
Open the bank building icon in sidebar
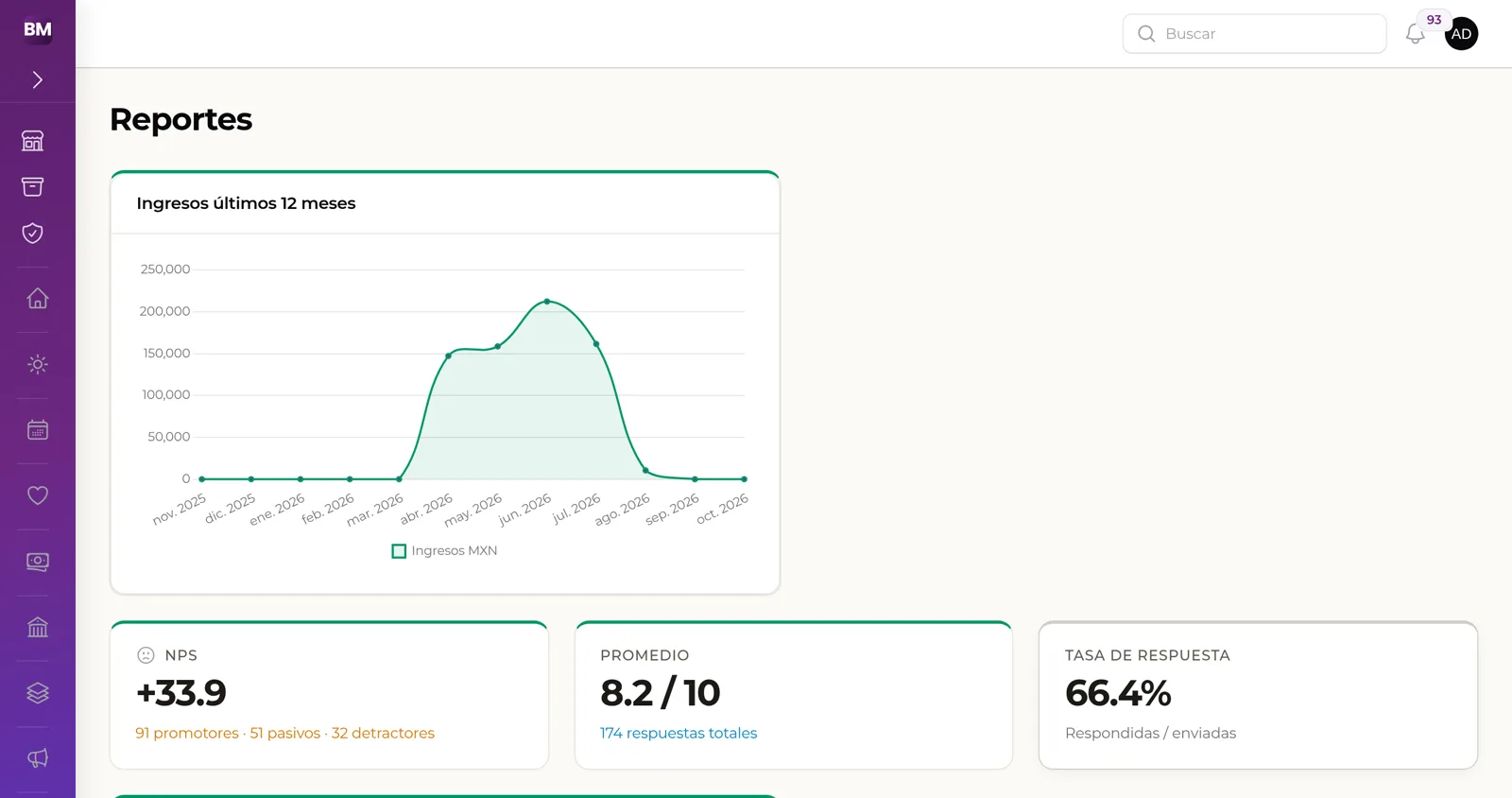(38, 627)
